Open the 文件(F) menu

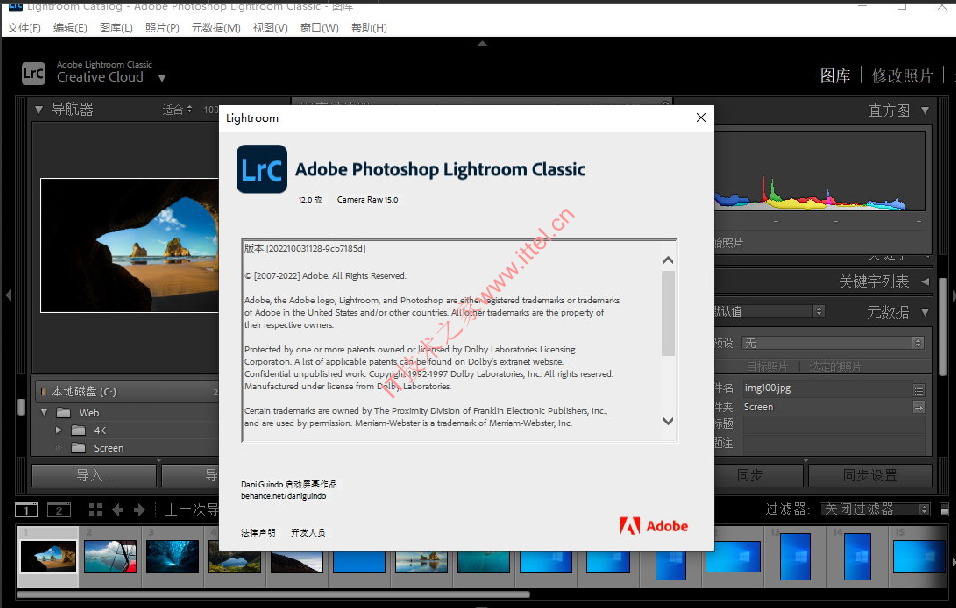(24, 28)
